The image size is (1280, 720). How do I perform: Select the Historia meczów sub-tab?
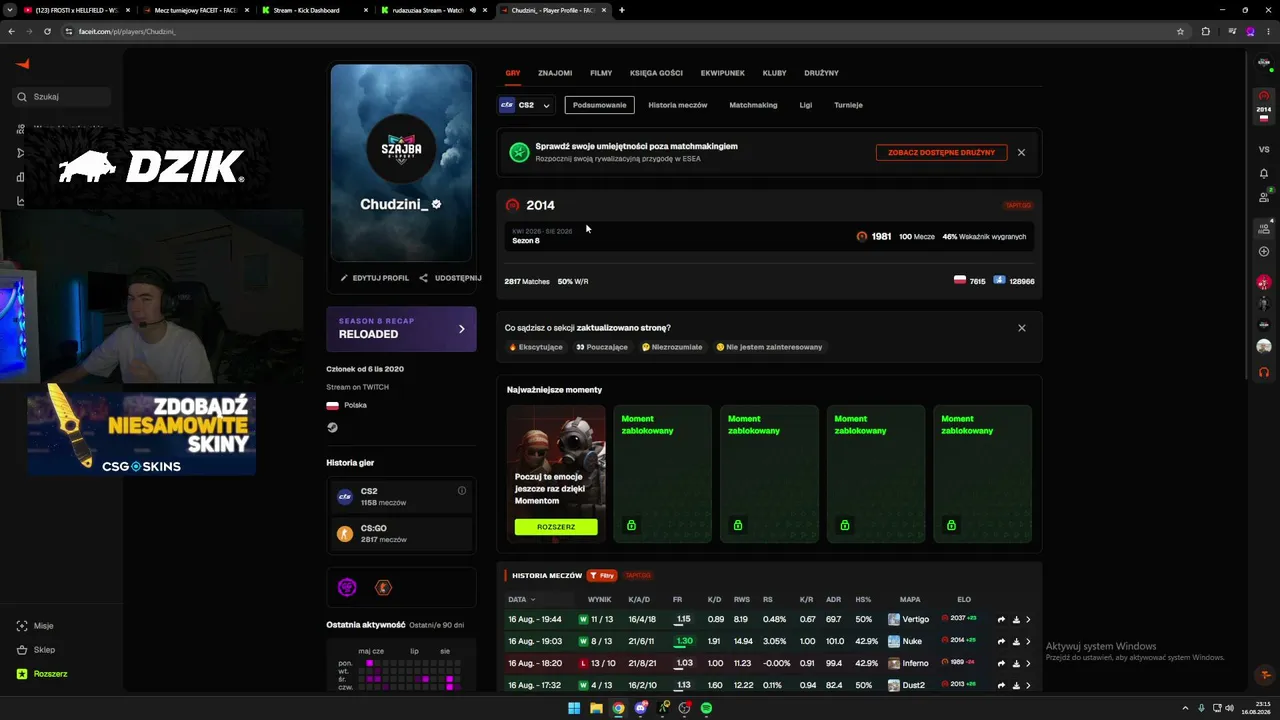(x=678, y=105)
